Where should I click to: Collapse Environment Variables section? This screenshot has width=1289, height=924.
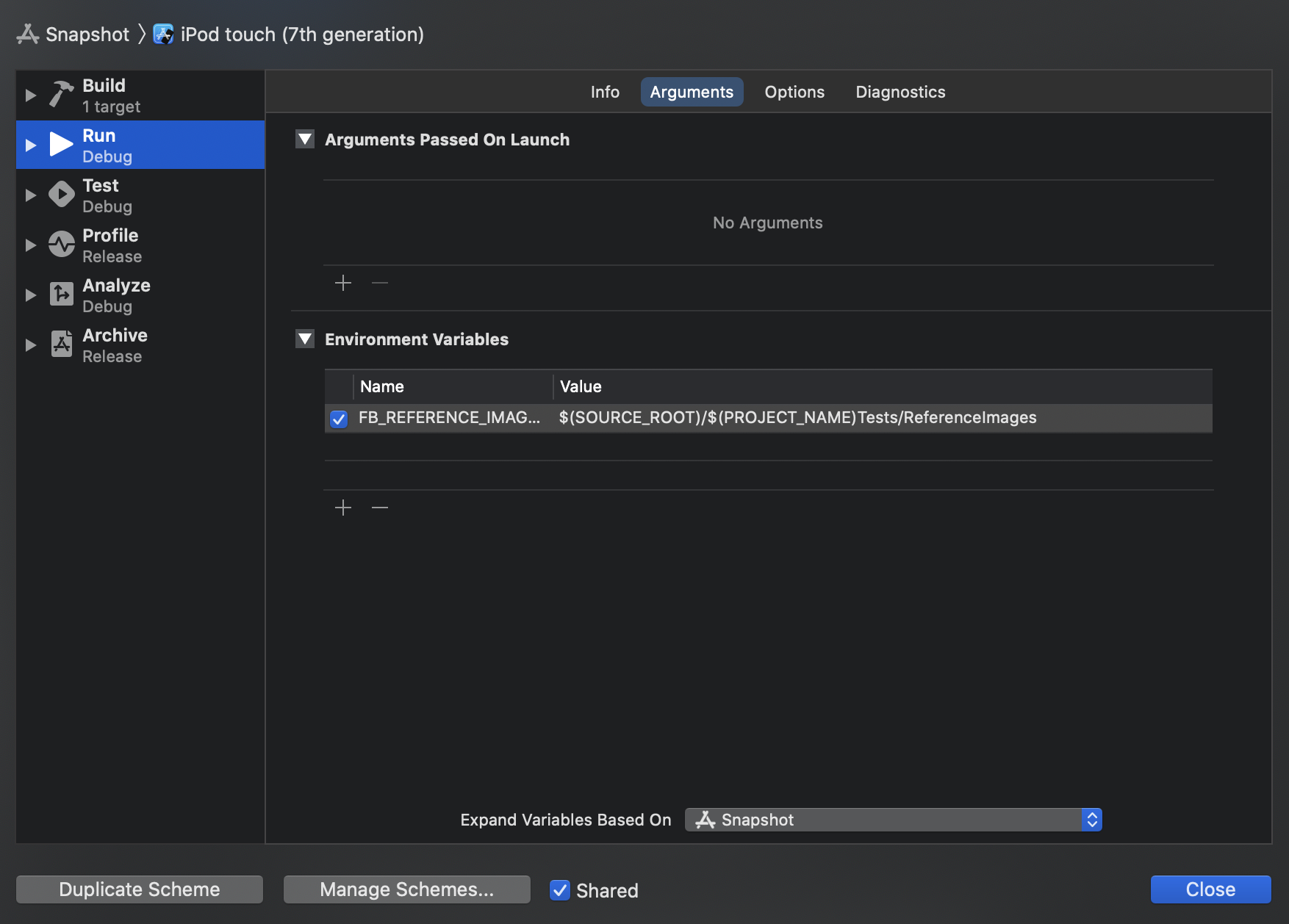click(x=305, y=339)
